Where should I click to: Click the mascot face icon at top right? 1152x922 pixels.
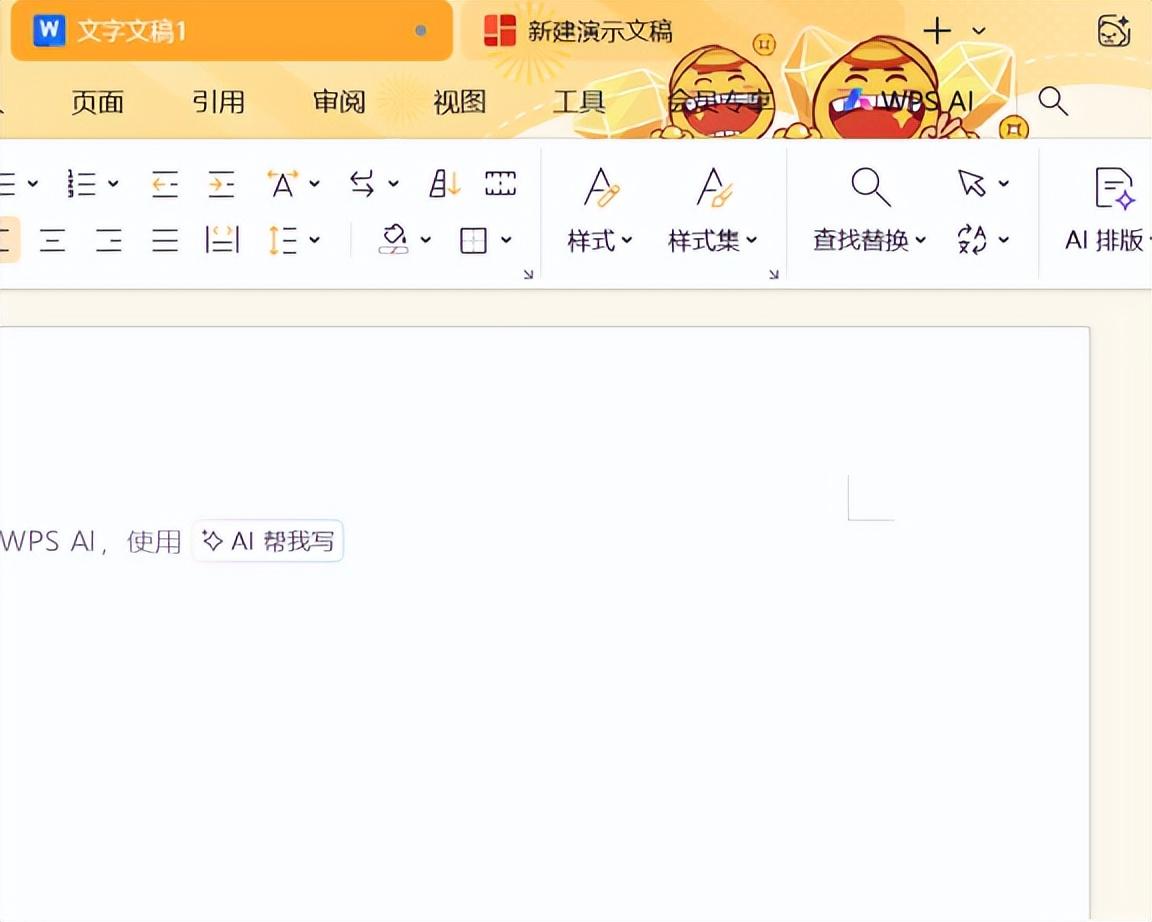(x=1113, y=31)
